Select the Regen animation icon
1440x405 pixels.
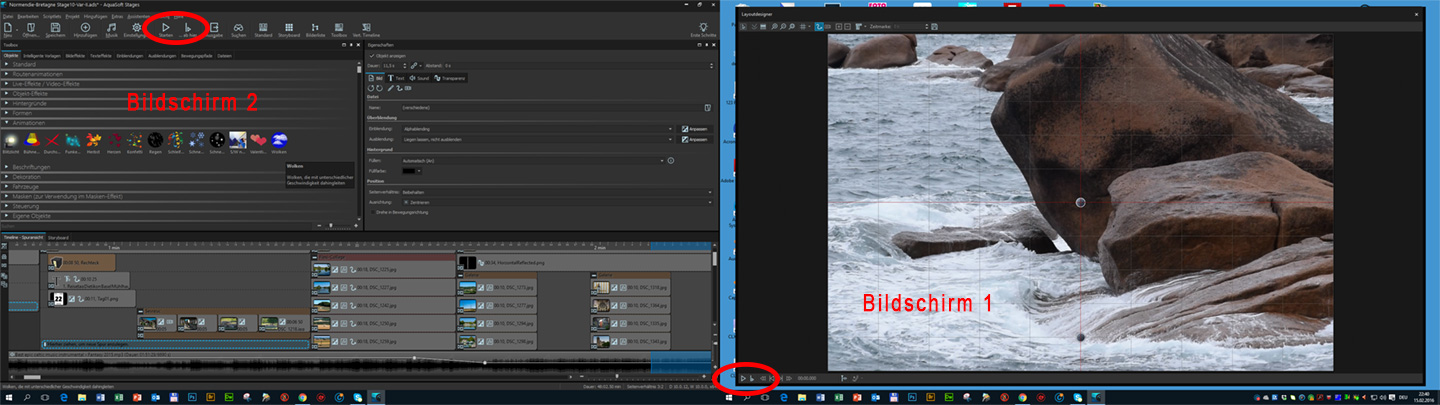156,141
